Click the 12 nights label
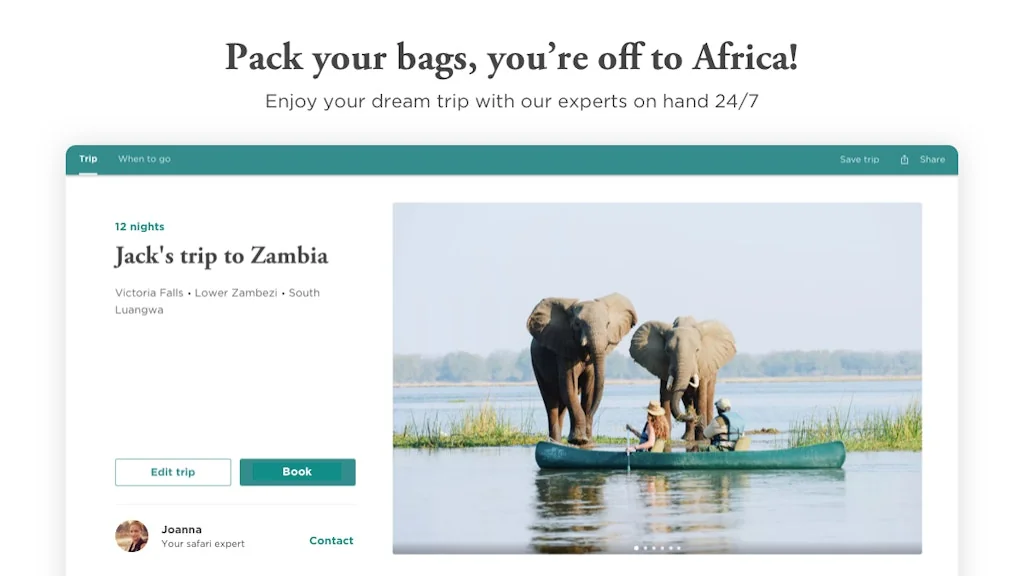Viewport: 1024px width, 576px height. click(140, 227)
